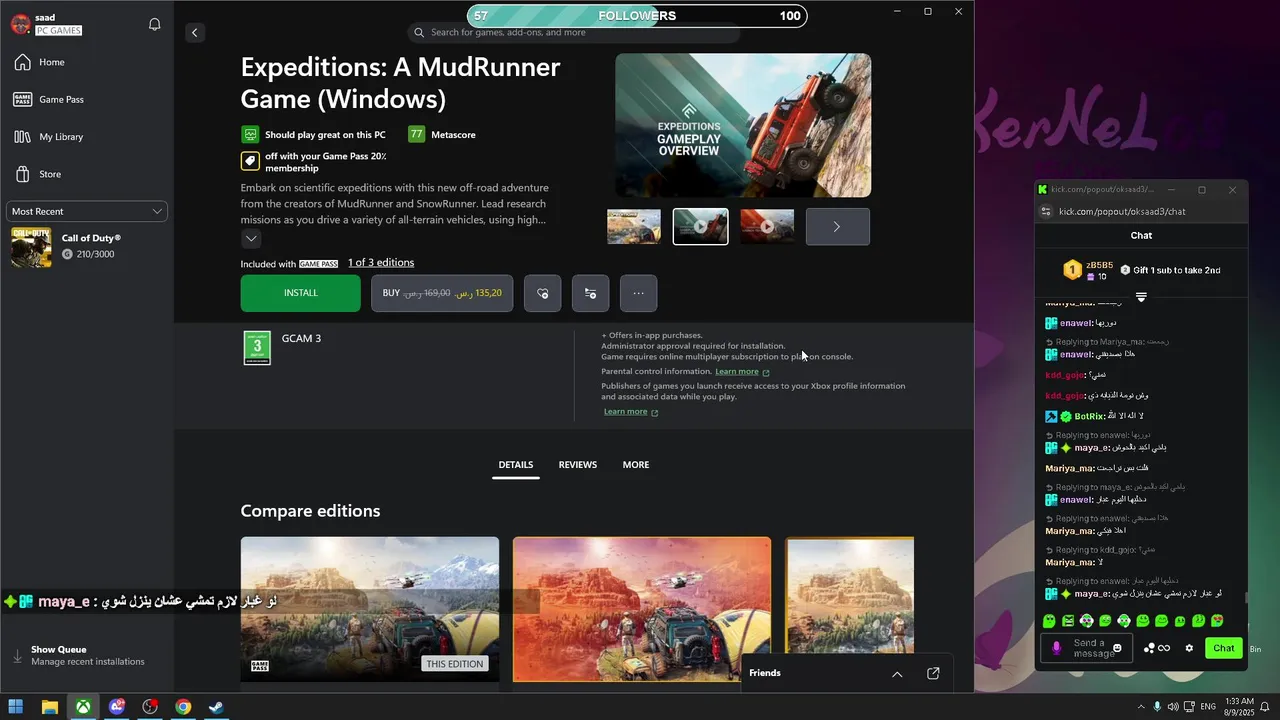Open the Windows Start menu

coord(16,707)
